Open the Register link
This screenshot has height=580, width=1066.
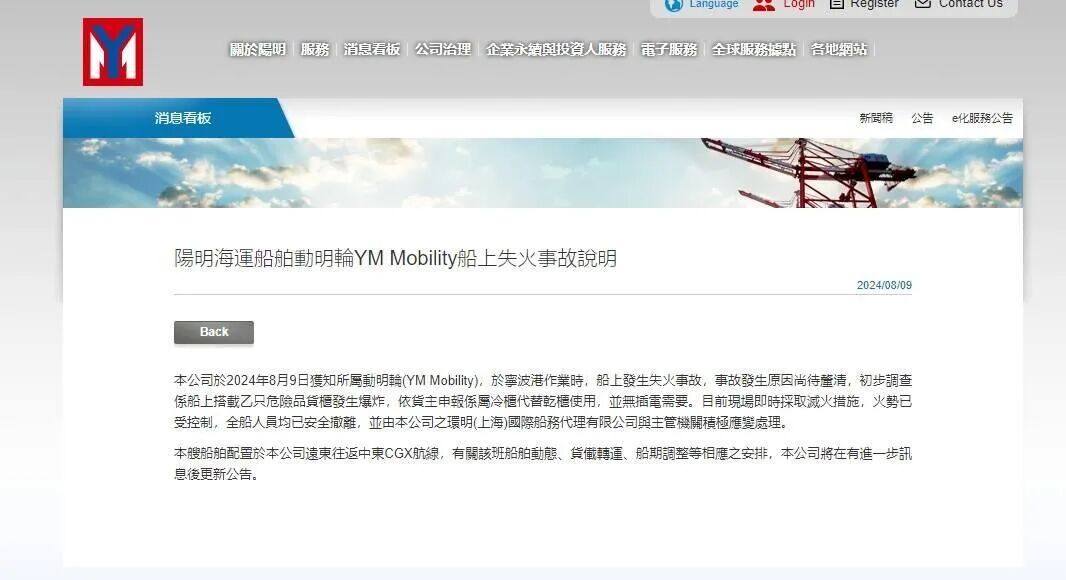874,4
